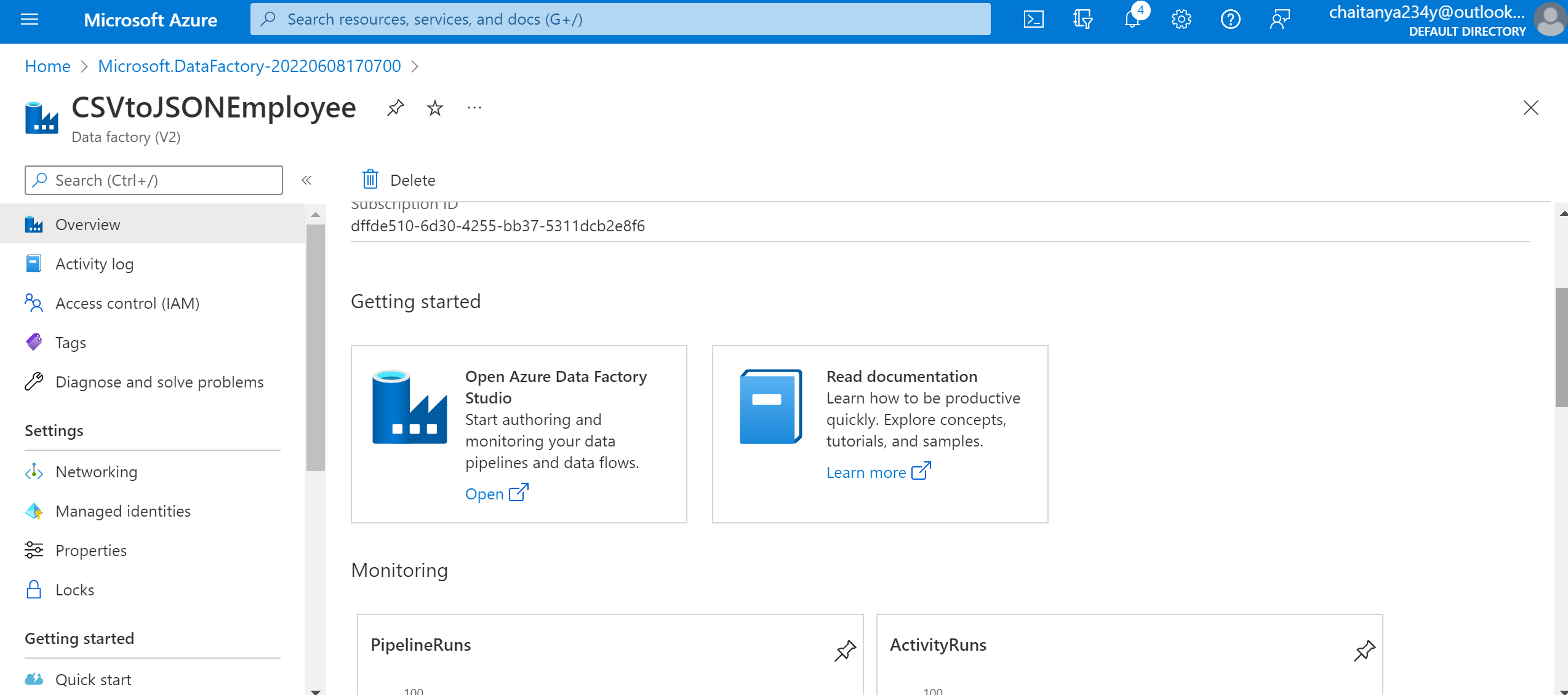View notifications bell icon

(1132, 20)
